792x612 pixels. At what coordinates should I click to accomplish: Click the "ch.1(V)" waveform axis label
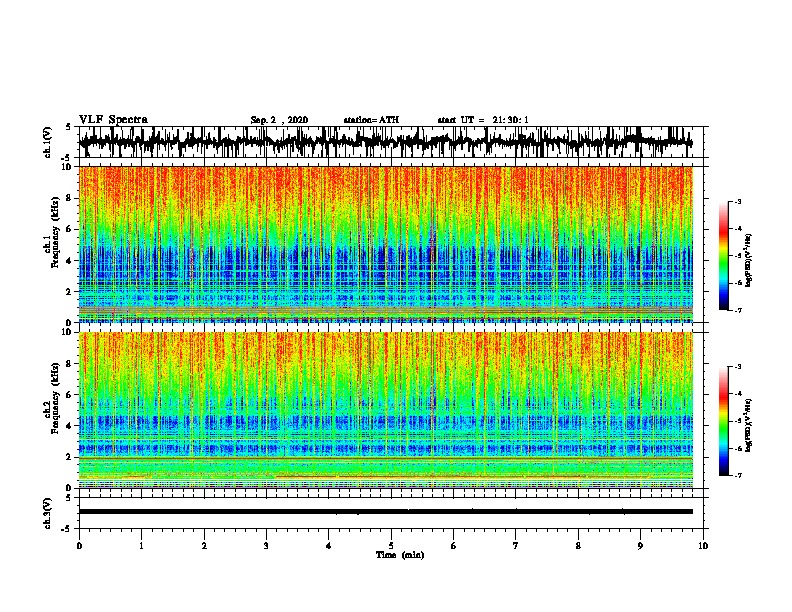(x=48, y=142)
